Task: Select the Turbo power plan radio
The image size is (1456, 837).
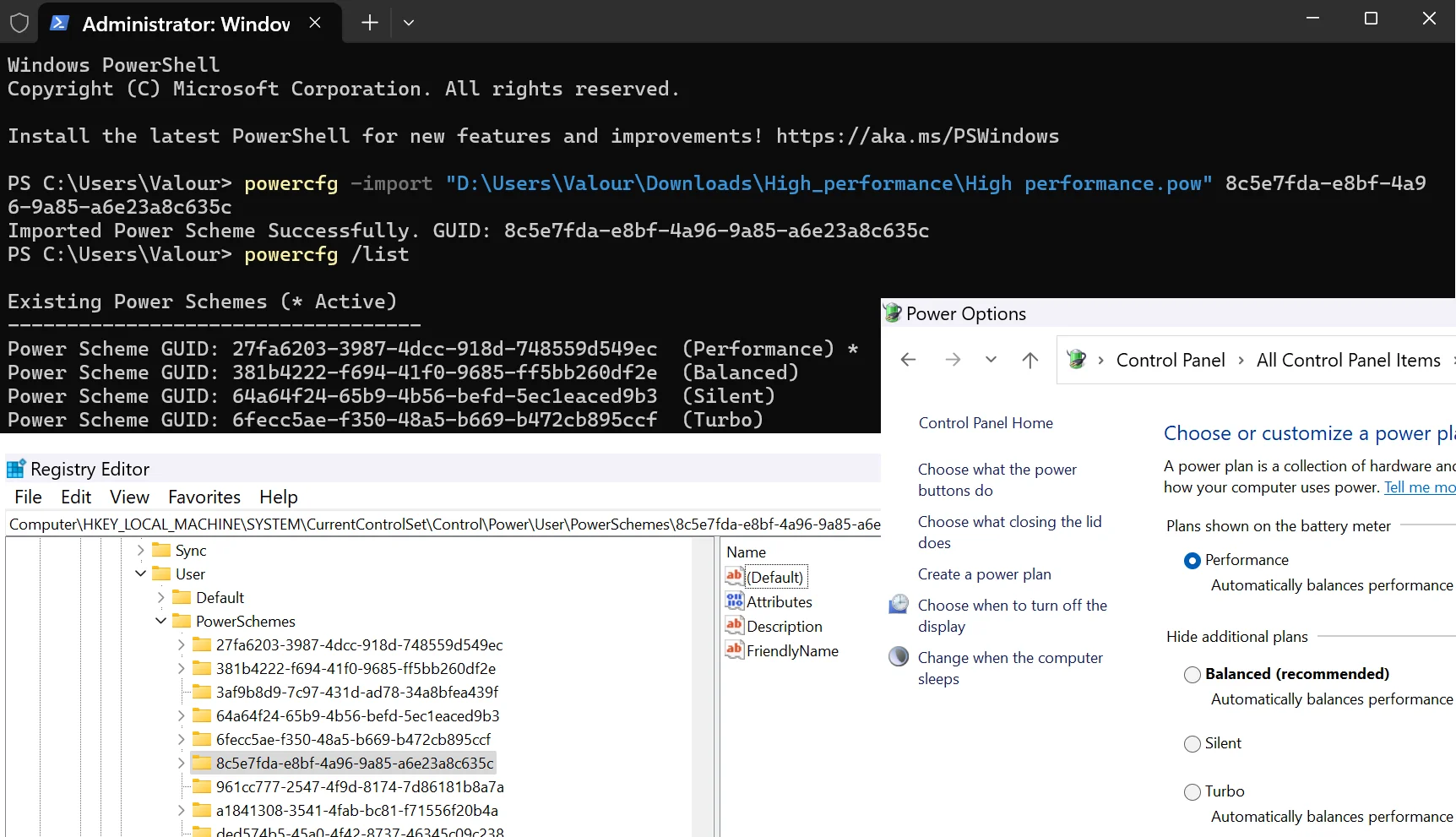Action: coord(1192,792)
